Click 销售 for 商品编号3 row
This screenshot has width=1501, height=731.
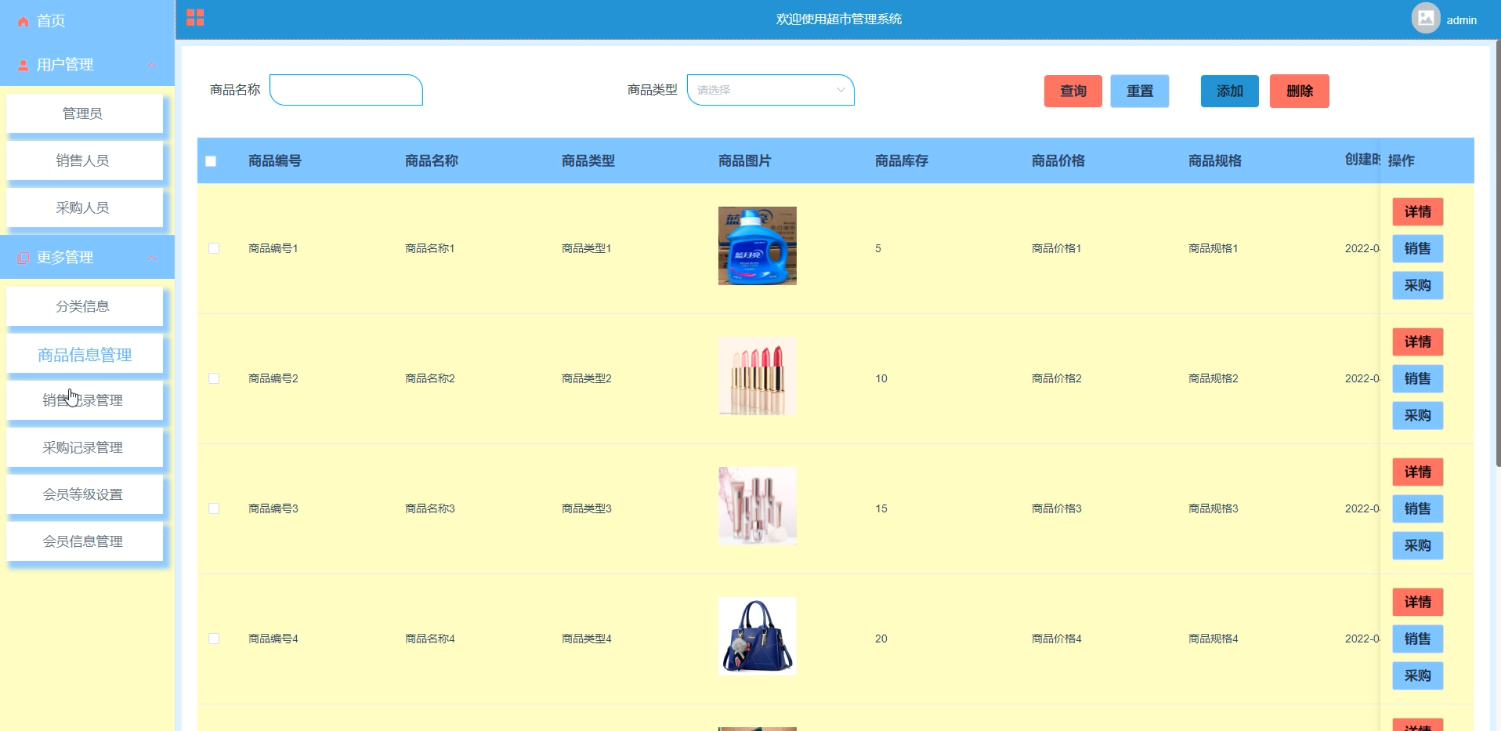point(1418,509)
